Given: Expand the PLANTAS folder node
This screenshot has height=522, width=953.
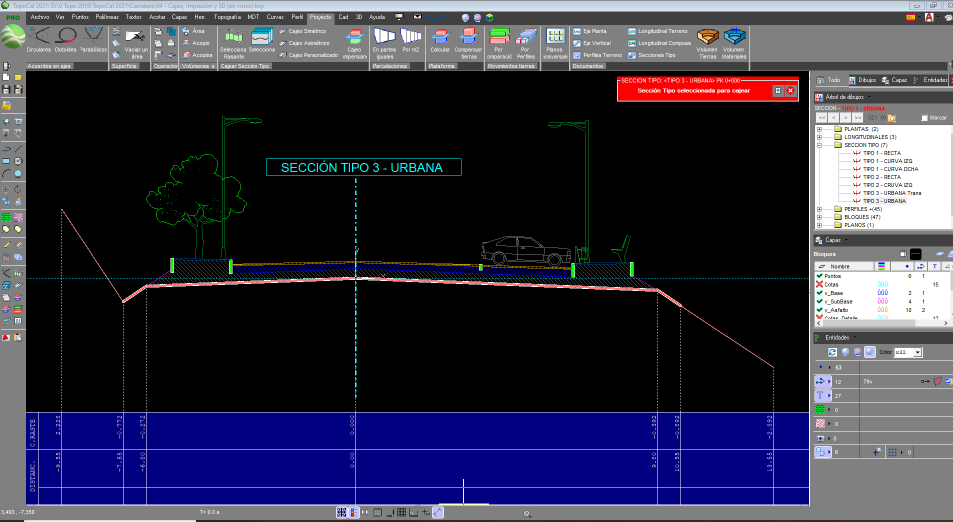Looking at the screenshot, I should tap(820, 129).
